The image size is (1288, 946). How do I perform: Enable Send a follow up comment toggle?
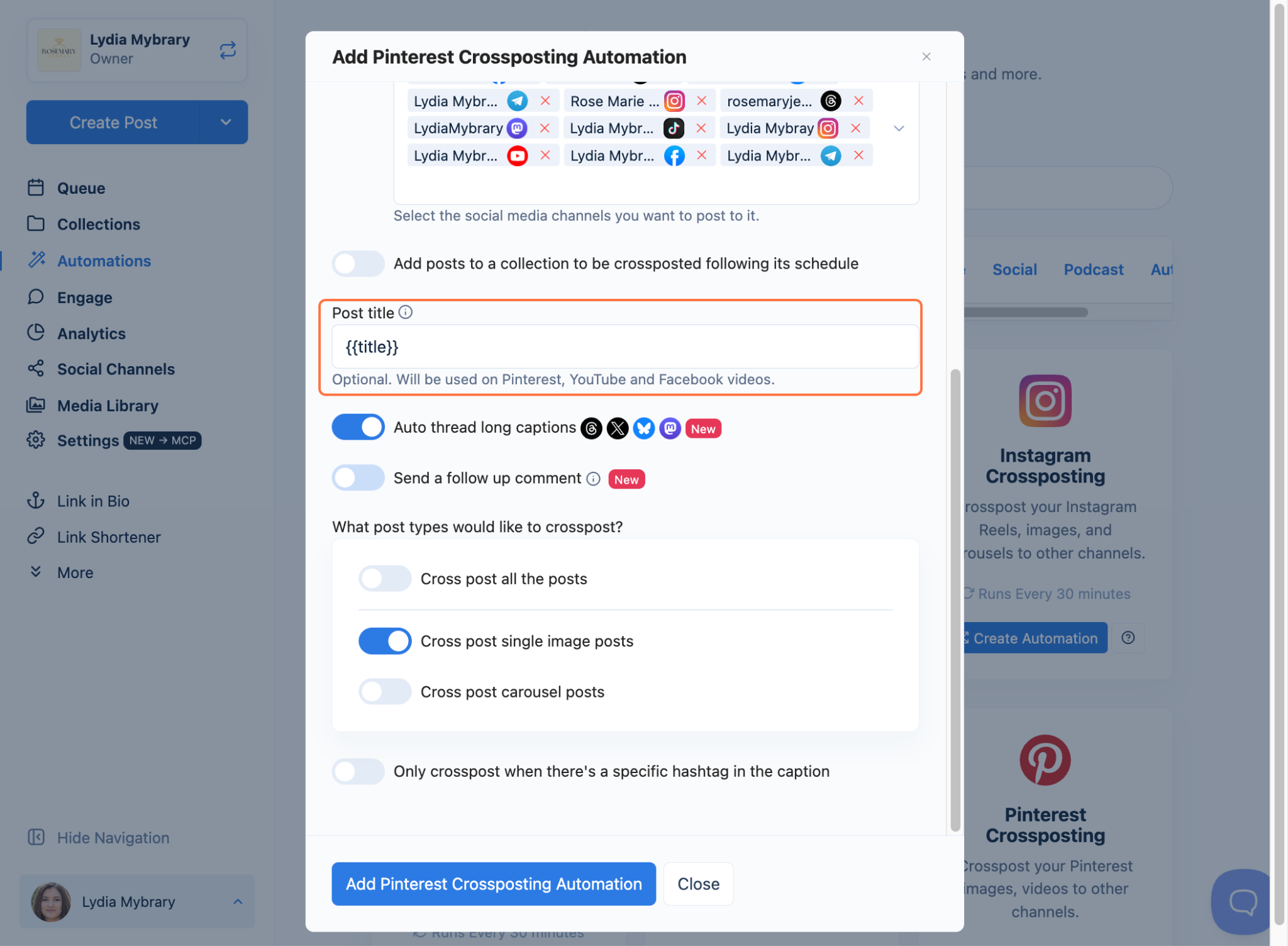click(x=358, y=478)
